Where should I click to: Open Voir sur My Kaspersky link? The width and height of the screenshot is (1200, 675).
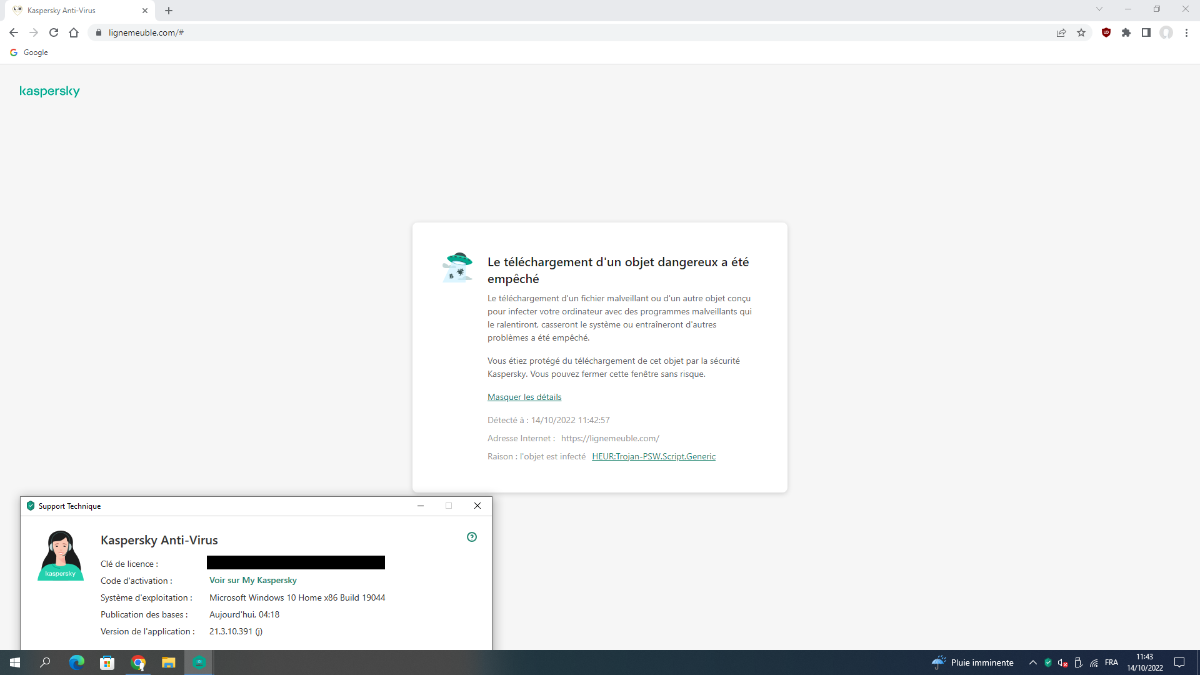click(x=253, y=580)
